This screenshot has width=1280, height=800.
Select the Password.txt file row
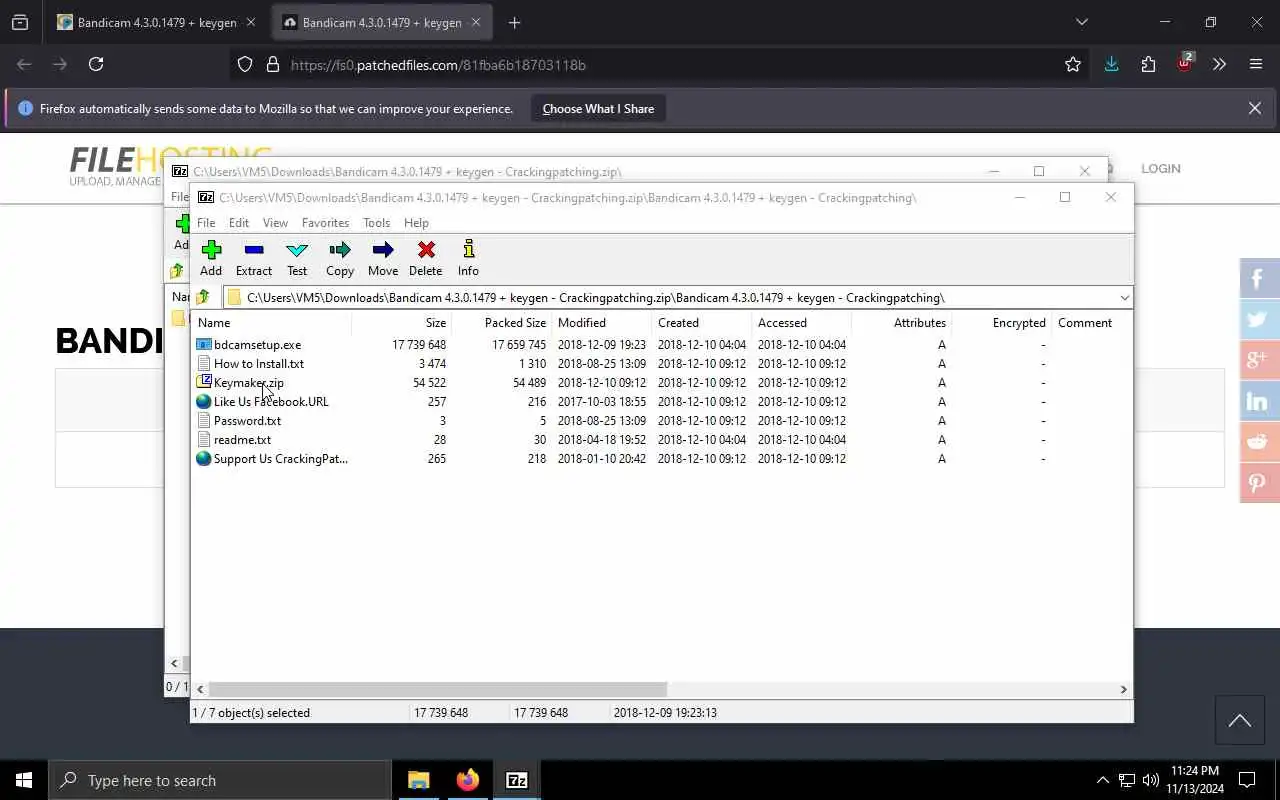coord(661,420)
